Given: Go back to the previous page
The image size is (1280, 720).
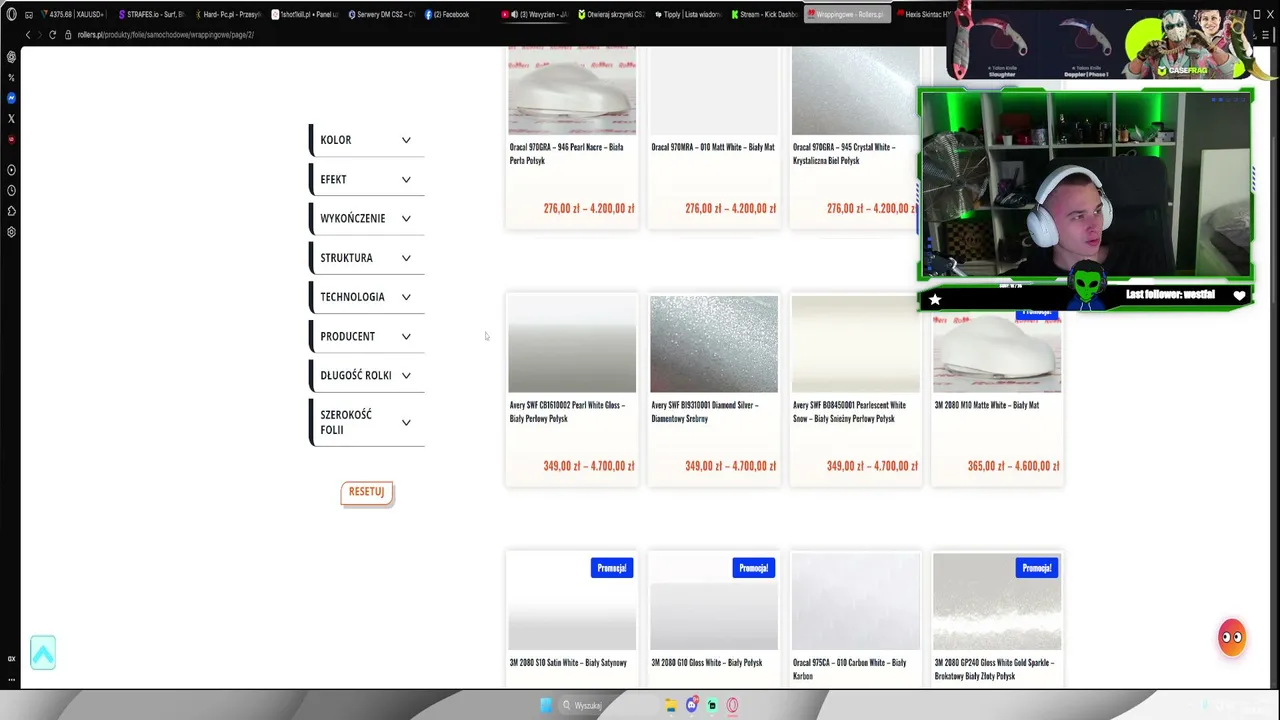Looking at the screenshot, I should tap(27, 35).
